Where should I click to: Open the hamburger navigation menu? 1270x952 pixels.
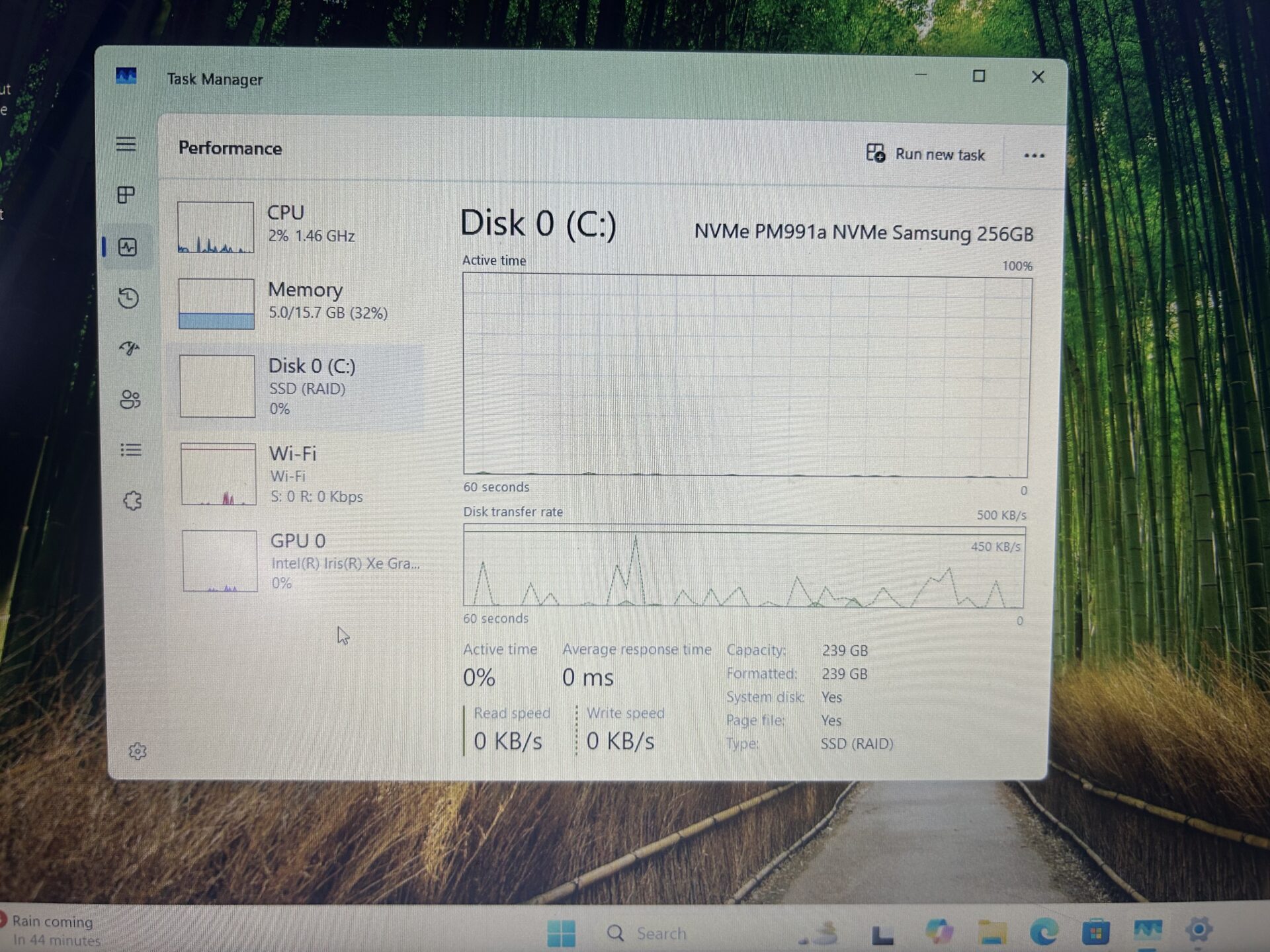coord(126,144)
